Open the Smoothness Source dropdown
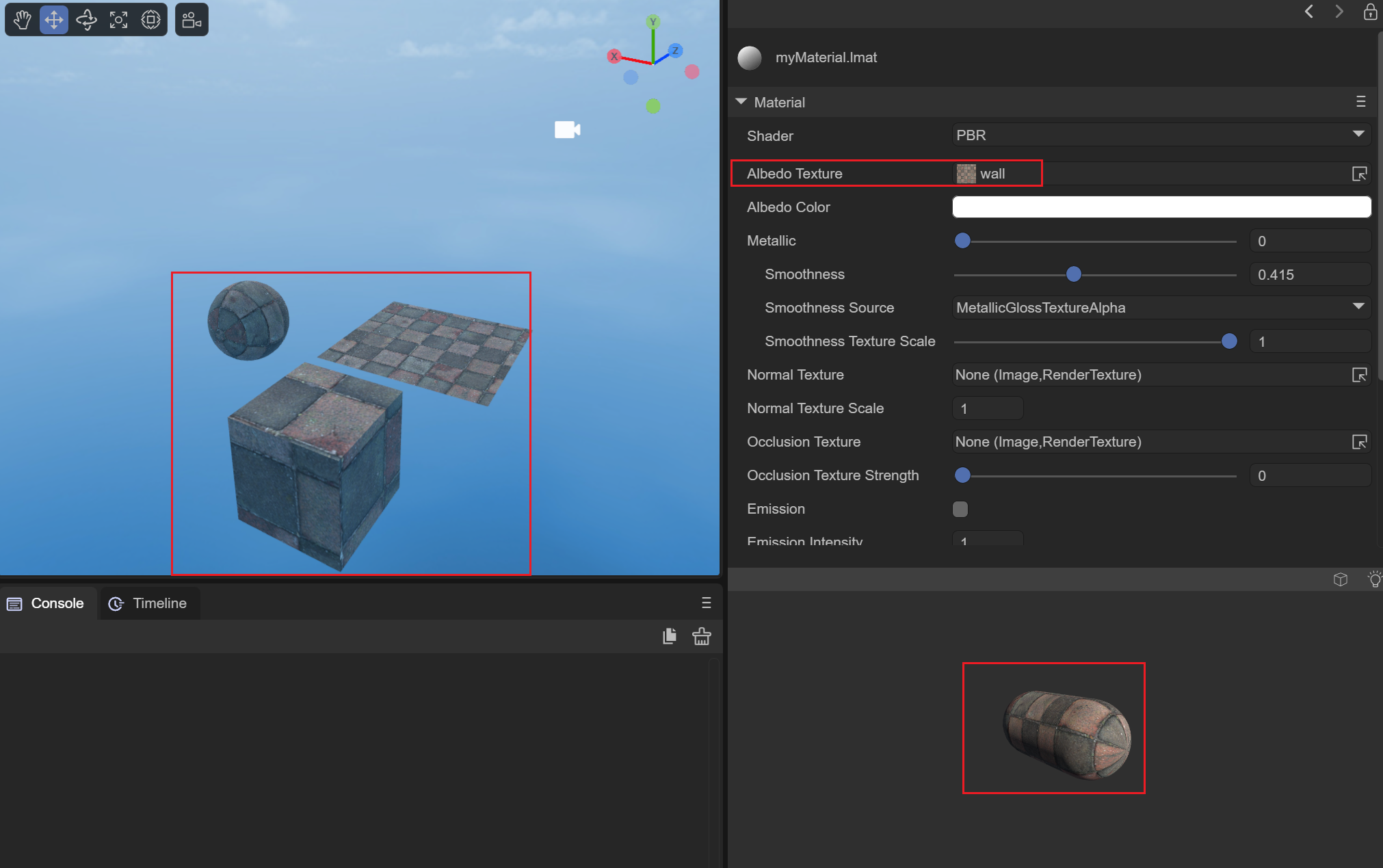Viewport: 1383px width, 868px height. (1161, 308)
